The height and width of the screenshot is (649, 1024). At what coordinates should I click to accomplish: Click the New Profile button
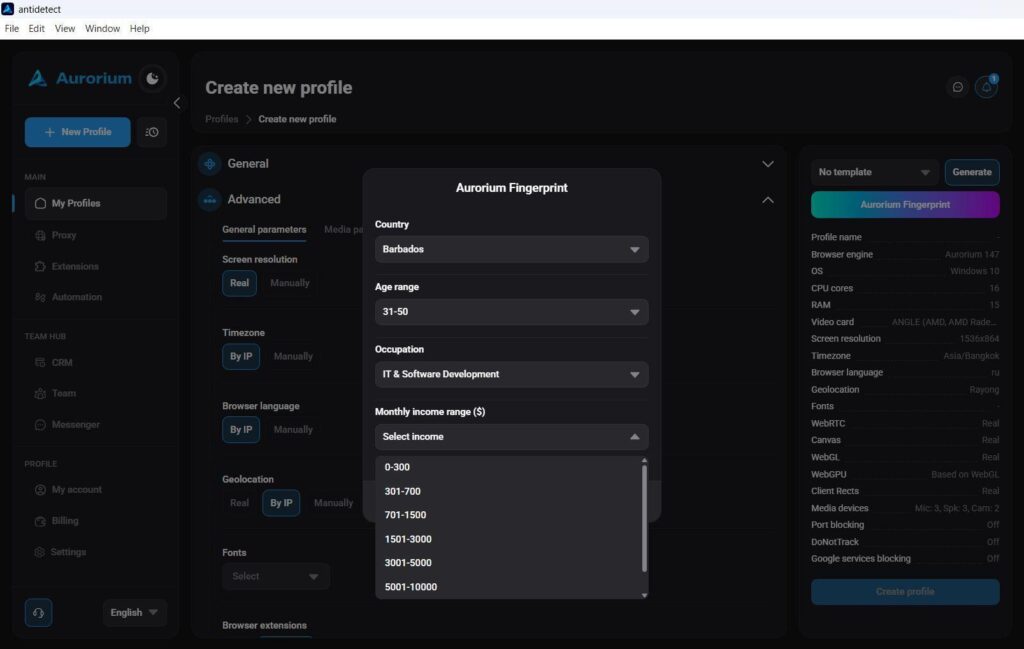78,132
